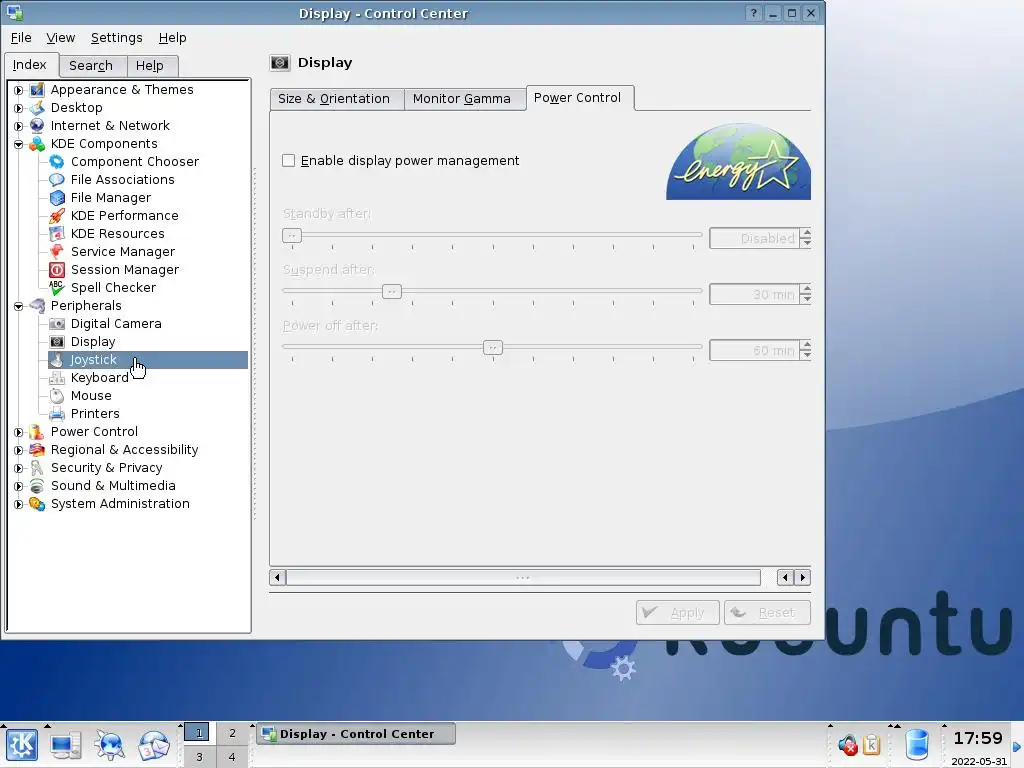Click the Reset button
Screen dimensions: 1024x768
coord(767,613)
